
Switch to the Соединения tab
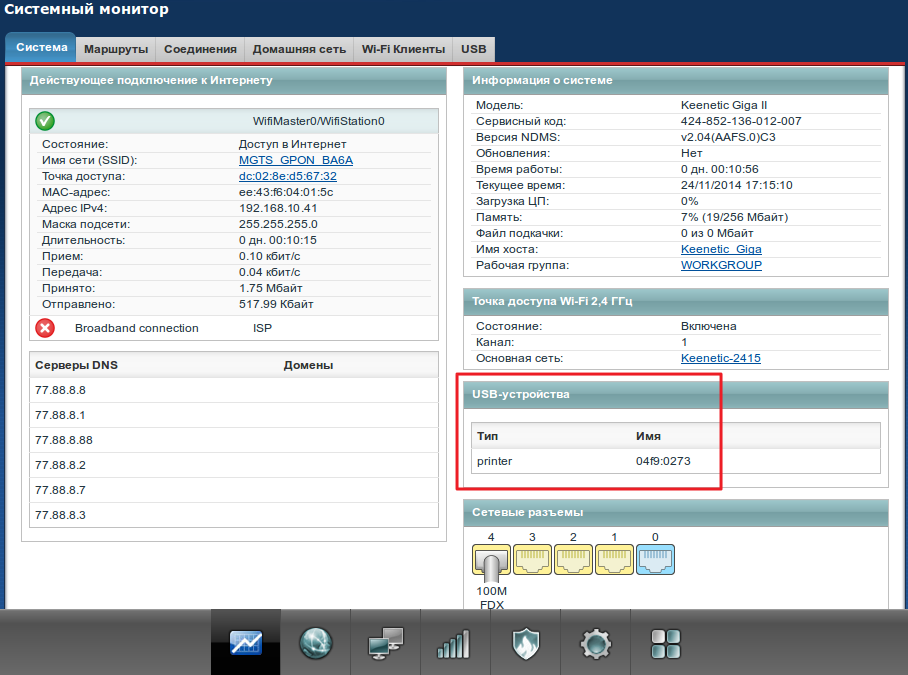(x=200, y=49)
